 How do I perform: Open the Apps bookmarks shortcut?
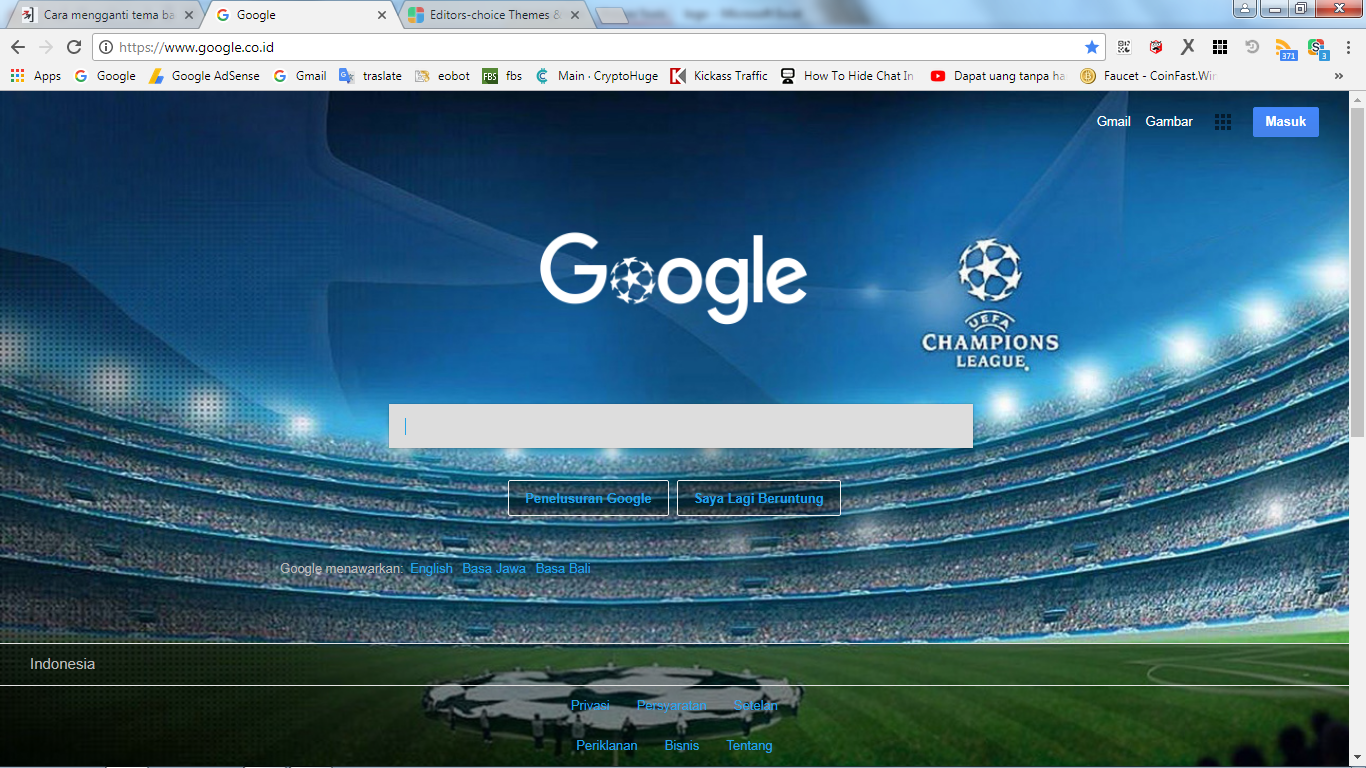[36, 76]
